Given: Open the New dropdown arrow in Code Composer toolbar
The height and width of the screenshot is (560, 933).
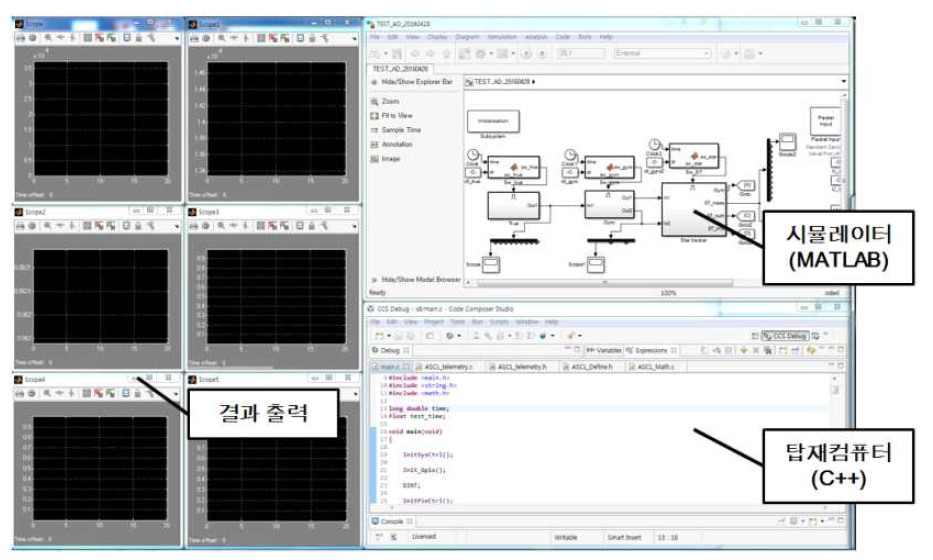Looking at the screenshot, I should (389, 336).
